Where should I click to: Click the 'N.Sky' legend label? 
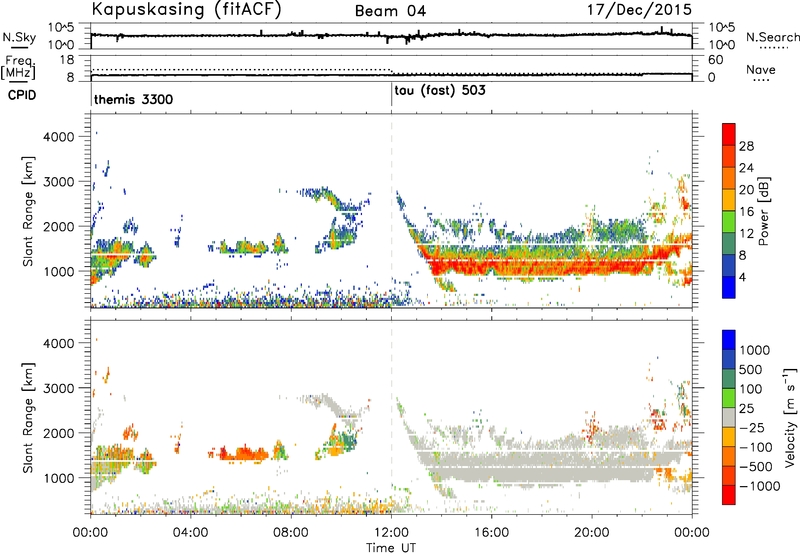point(19,37)
